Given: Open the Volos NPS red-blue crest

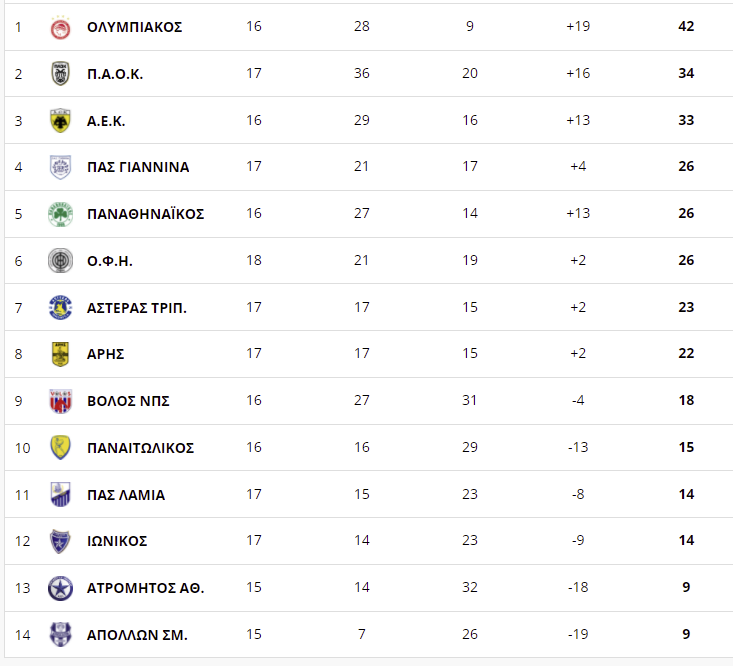Looking at the screenshot, I should [60, 401].
